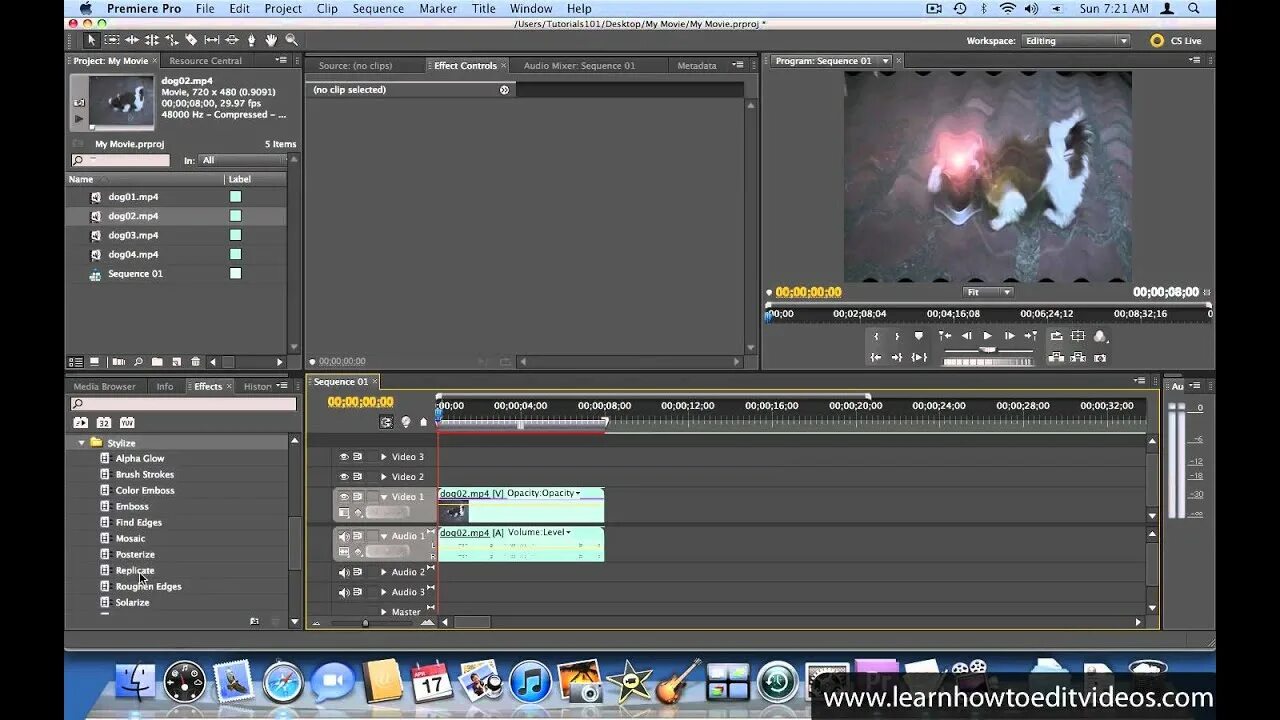Select the Rate Stretch tool
The height and width of the screenshot is (720, 1280).
coord(172,40)
